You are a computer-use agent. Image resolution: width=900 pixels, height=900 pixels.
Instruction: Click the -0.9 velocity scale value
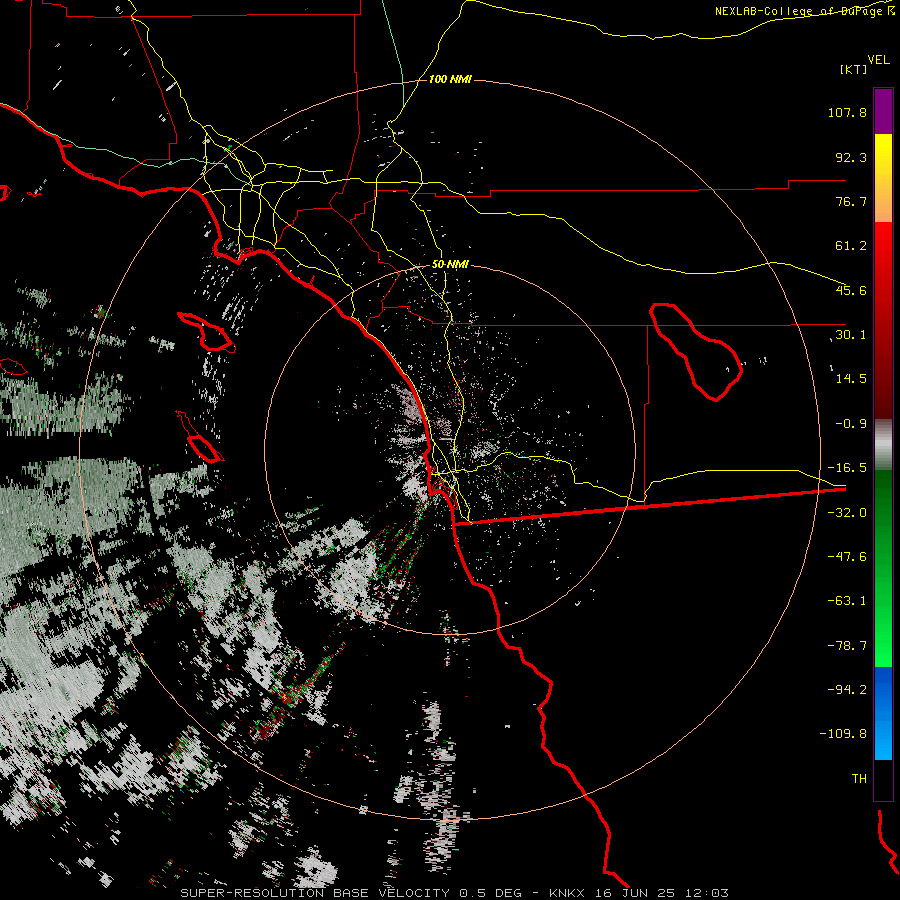tap(851, 424)
